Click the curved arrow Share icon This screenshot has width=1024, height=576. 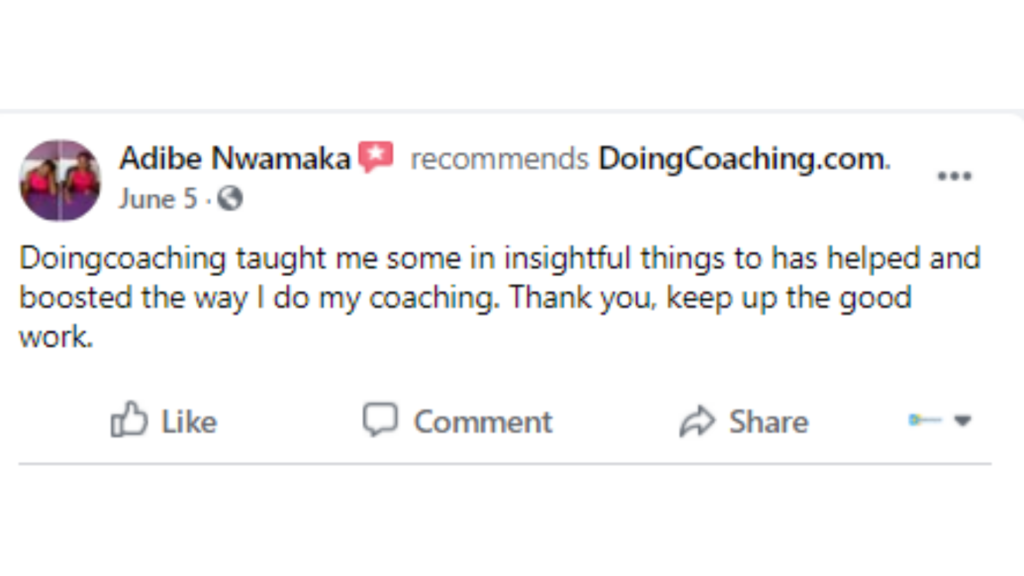(697, 421)
